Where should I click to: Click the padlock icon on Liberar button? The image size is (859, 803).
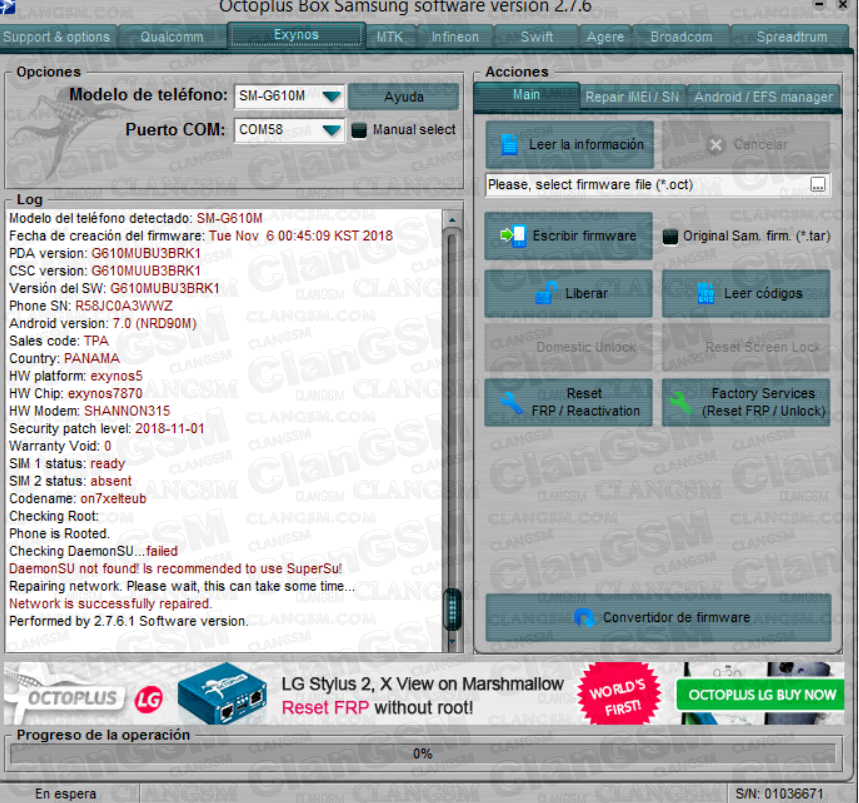547,293
